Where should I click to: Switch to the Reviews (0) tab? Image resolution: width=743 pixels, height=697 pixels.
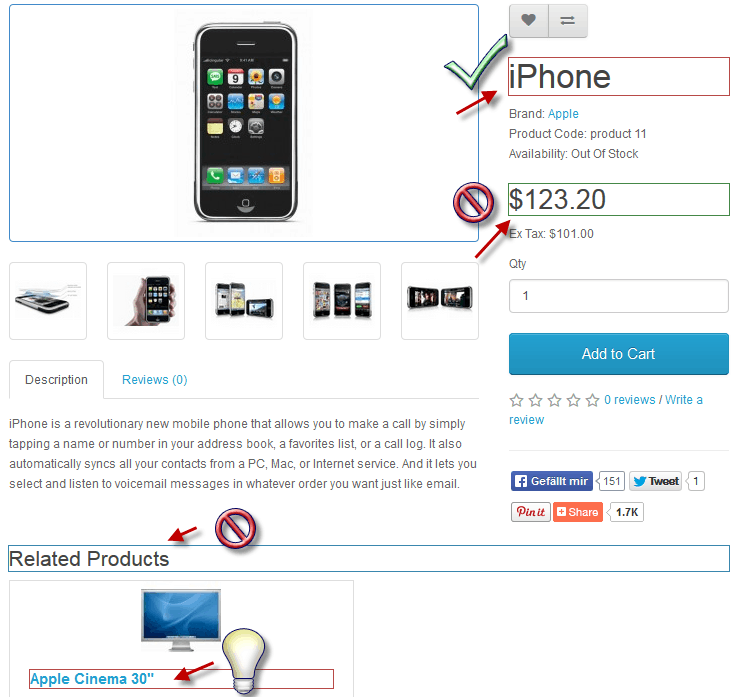[154, 380]
